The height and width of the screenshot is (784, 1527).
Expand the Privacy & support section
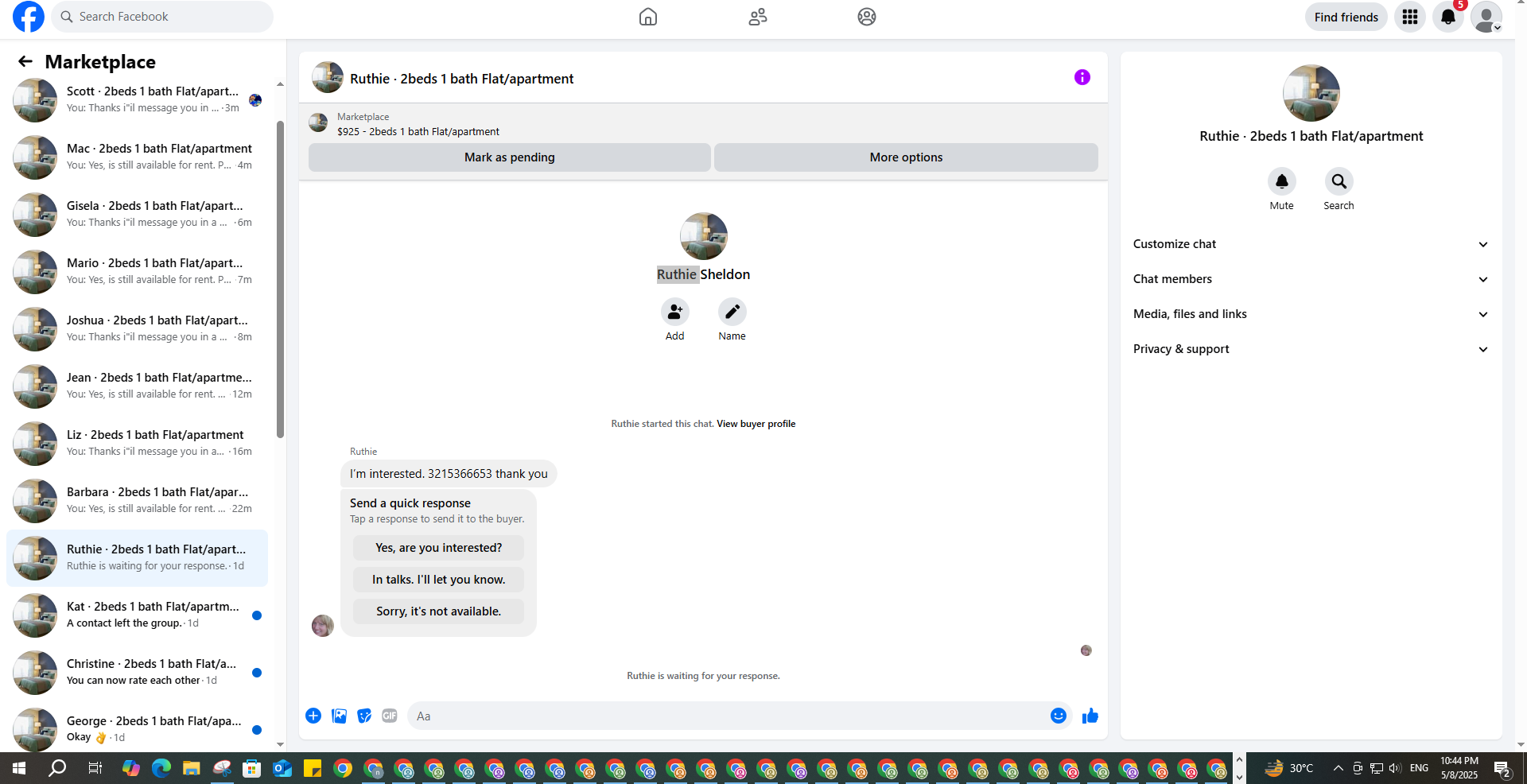point(1311,349)
